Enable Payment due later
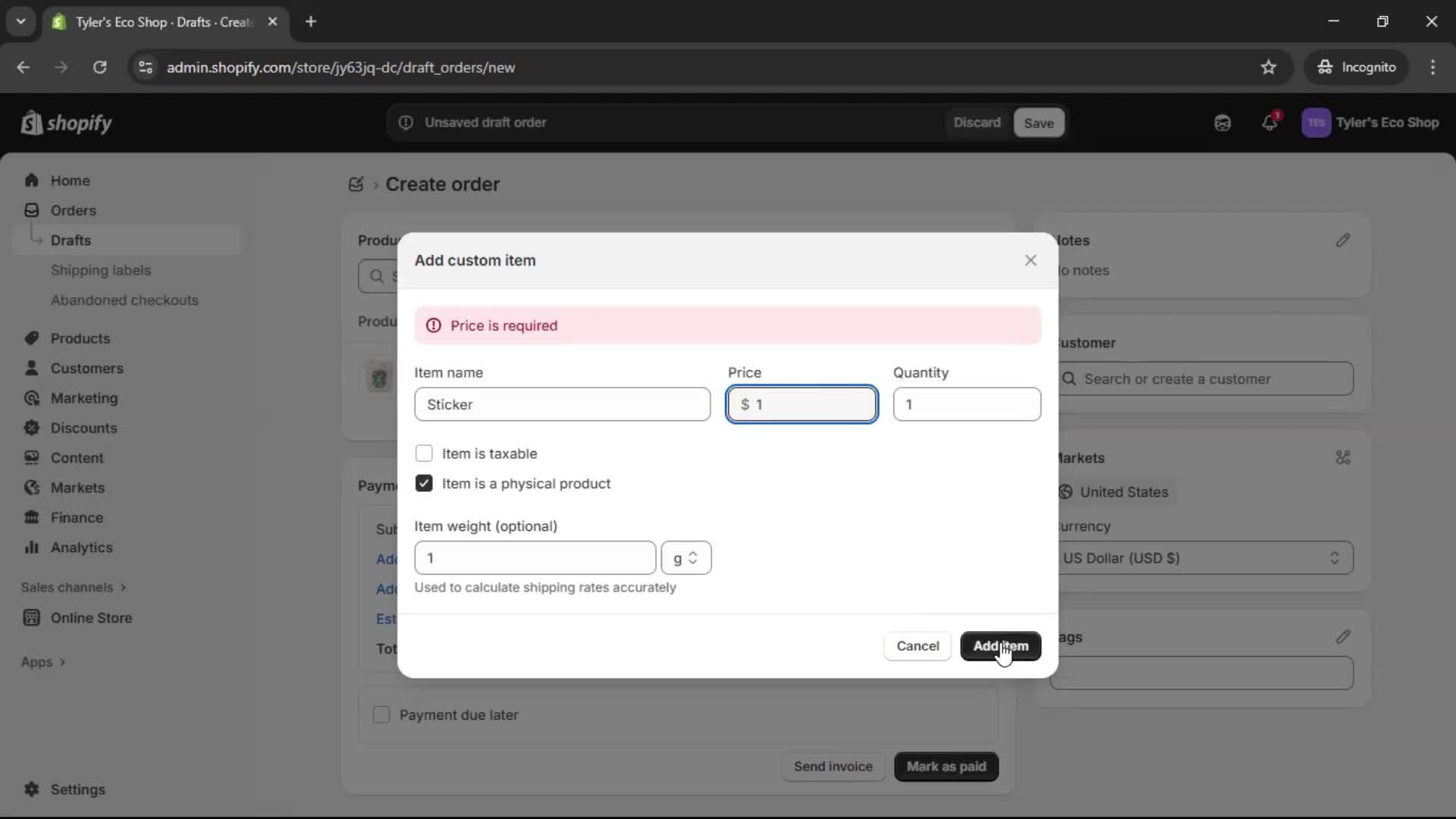The width and height of the screenshot is (1456, 819). point(381,714)
